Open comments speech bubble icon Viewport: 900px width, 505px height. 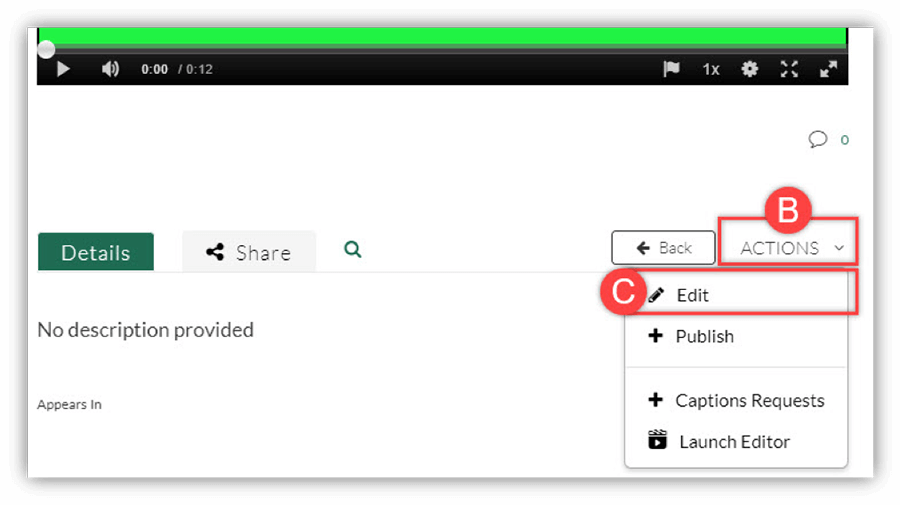point(817,139)
